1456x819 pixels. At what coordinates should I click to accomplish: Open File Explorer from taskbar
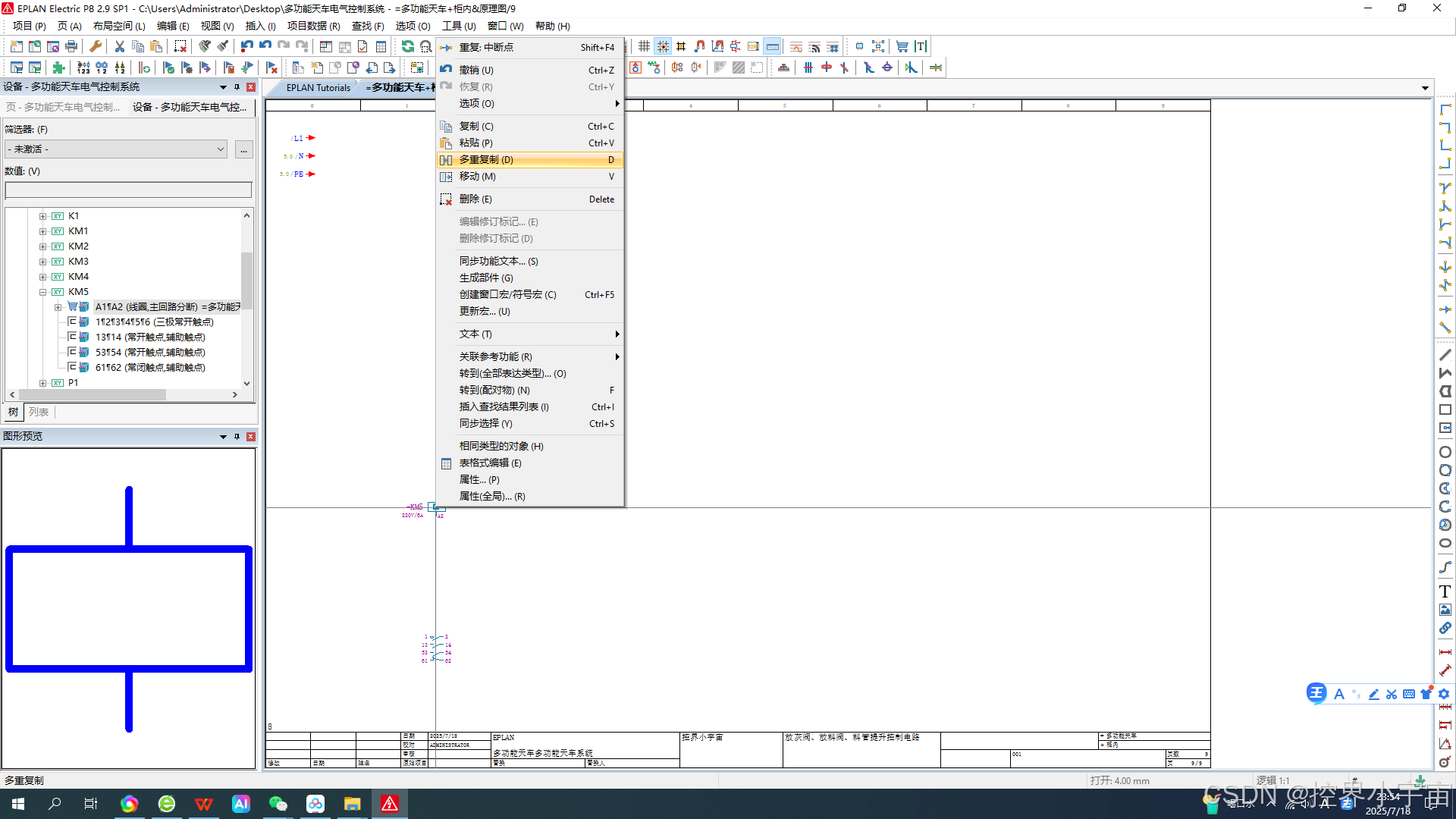tap(353, 804)
